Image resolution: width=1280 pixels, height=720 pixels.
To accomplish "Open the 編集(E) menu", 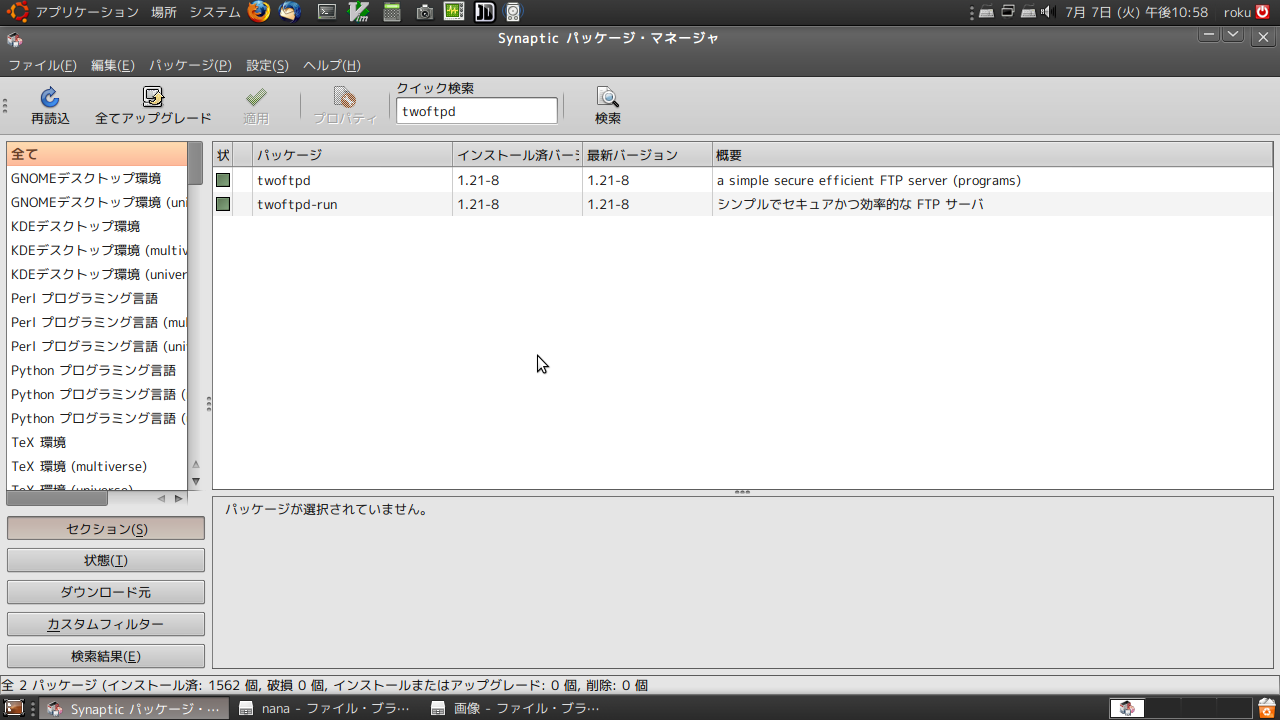I will click(x=113, y=65).
